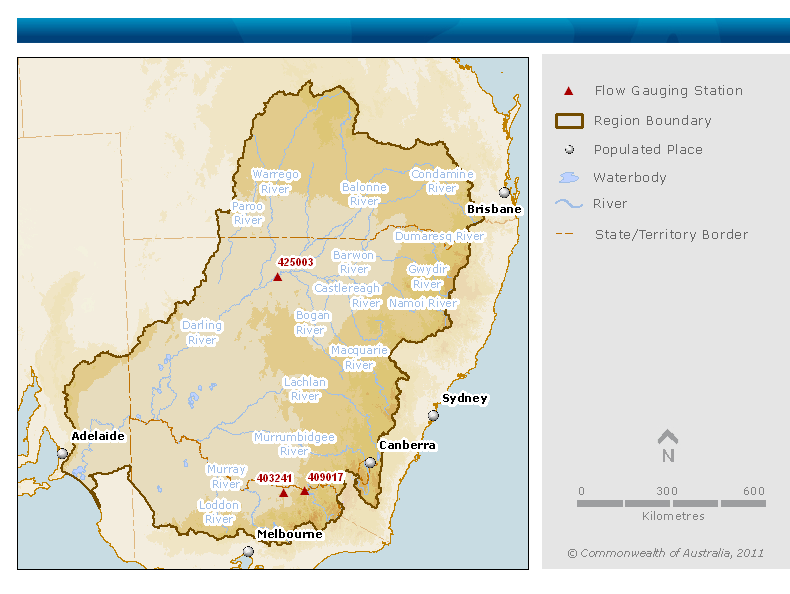The height and width of the screenshot is (594, 790).
Task: Click the 600 scale bar value
Action: (754, 491)
